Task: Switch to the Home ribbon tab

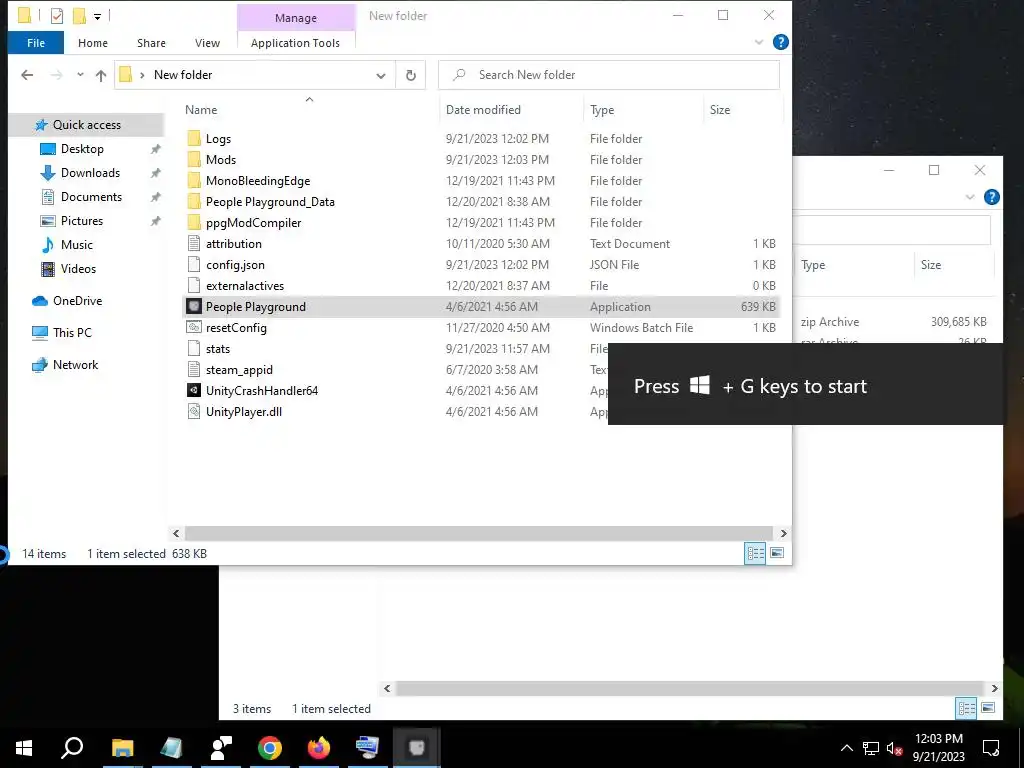Action: click(x=93, y=43)
